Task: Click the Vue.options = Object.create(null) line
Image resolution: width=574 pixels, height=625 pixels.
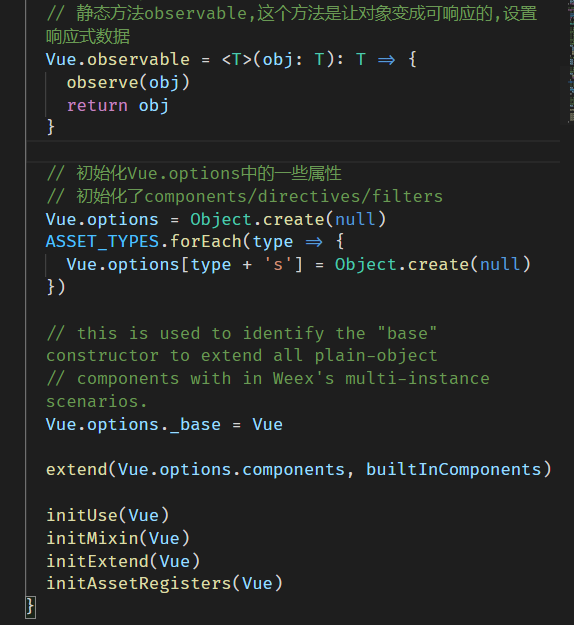Action: [216, 219]
